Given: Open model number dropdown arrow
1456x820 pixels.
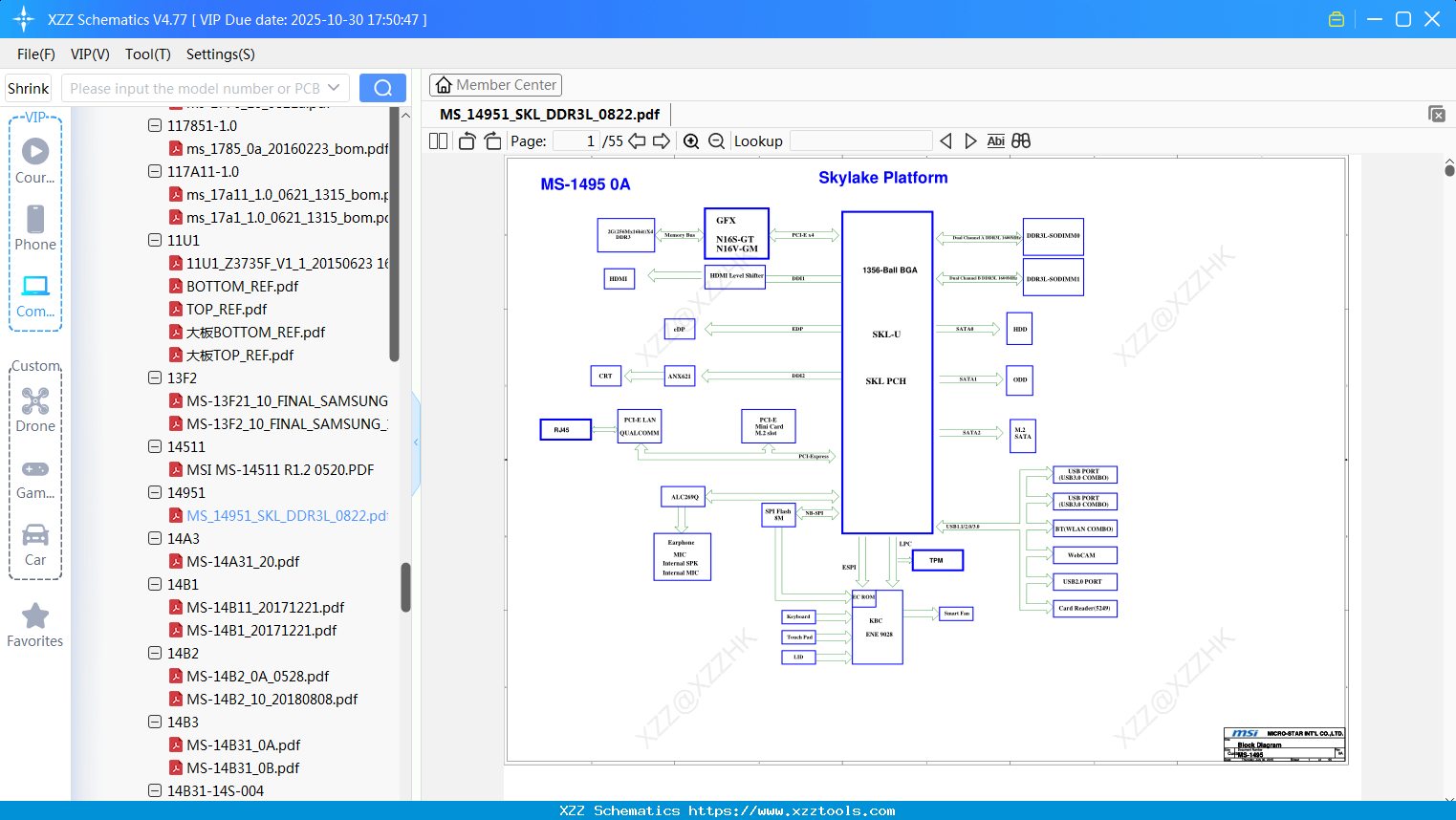Looking at the screenshot, I should point(334,88).
